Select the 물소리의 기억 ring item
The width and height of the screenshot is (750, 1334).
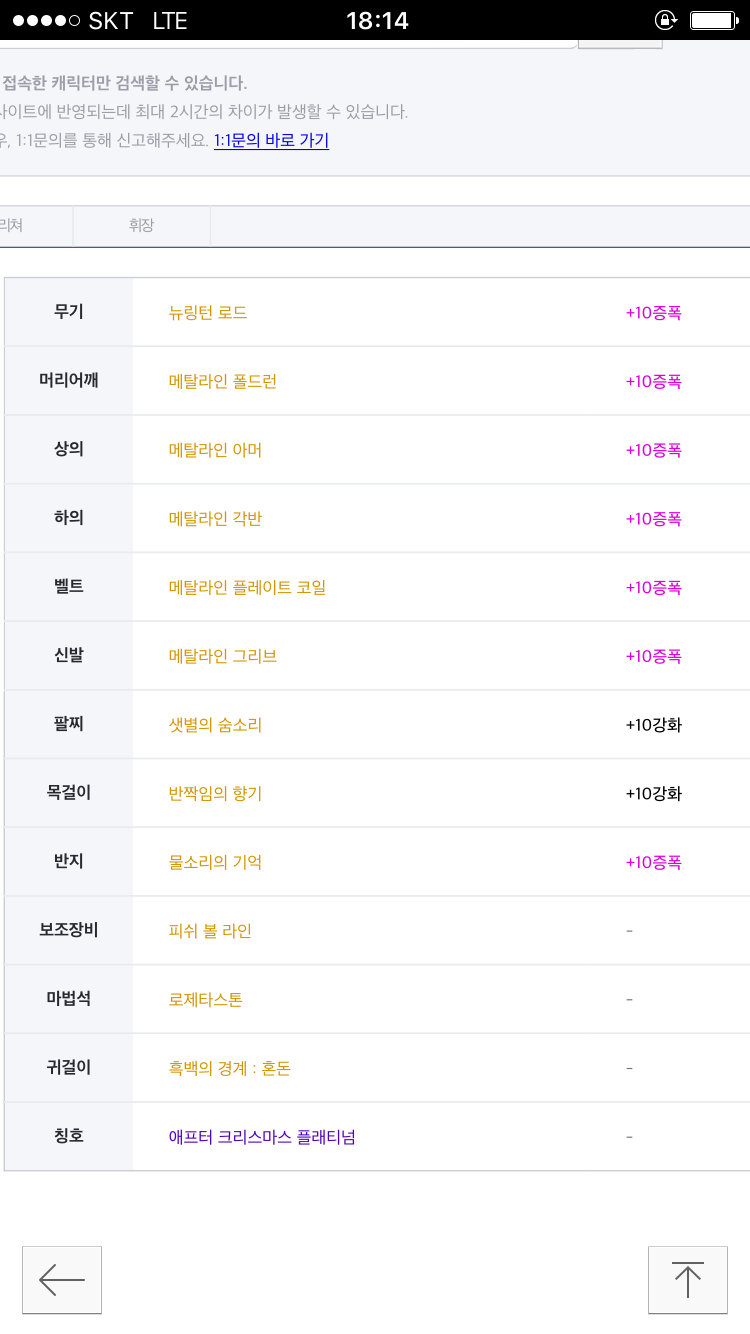click(215, 862)
